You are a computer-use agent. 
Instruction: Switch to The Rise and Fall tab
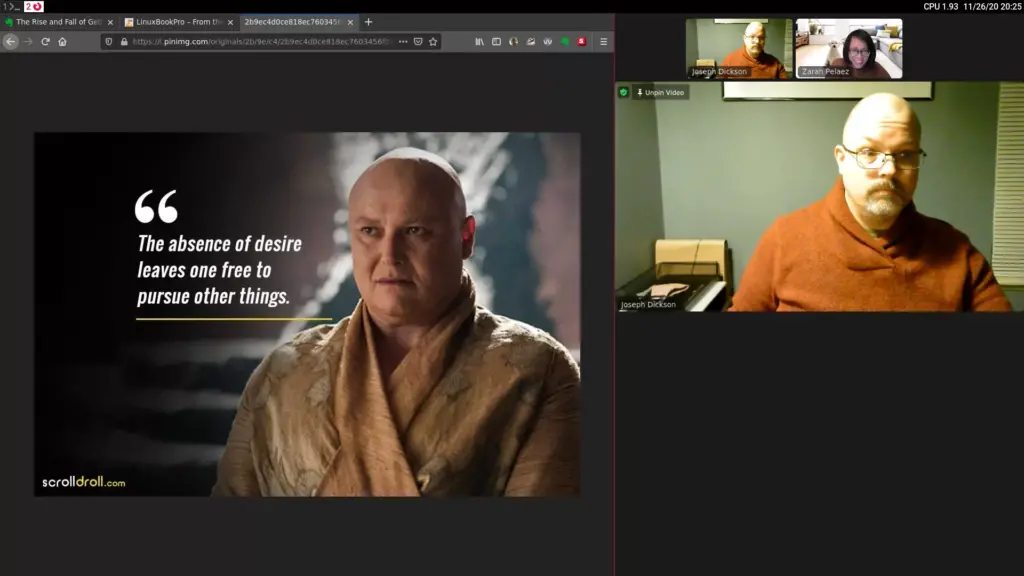[59, 22]
